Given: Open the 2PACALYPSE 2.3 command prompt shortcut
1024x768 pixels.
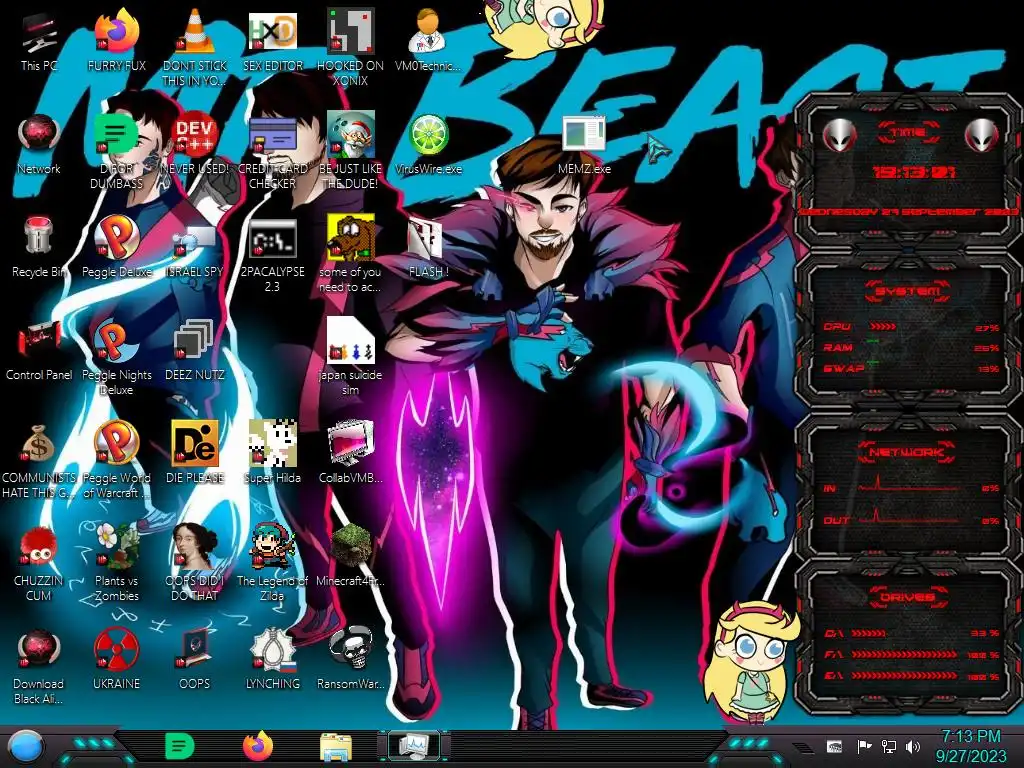Looking at the screenshot, I should pos(272,253).
